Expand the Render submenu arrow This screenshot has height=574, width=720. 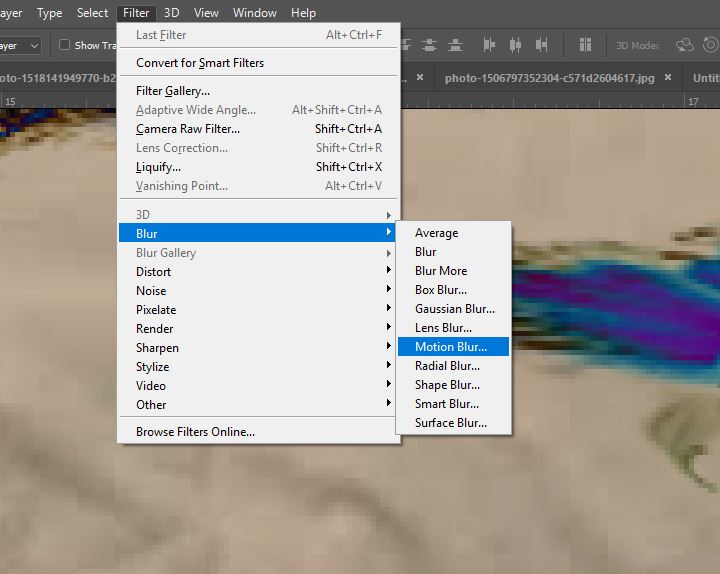pos(388,326)
